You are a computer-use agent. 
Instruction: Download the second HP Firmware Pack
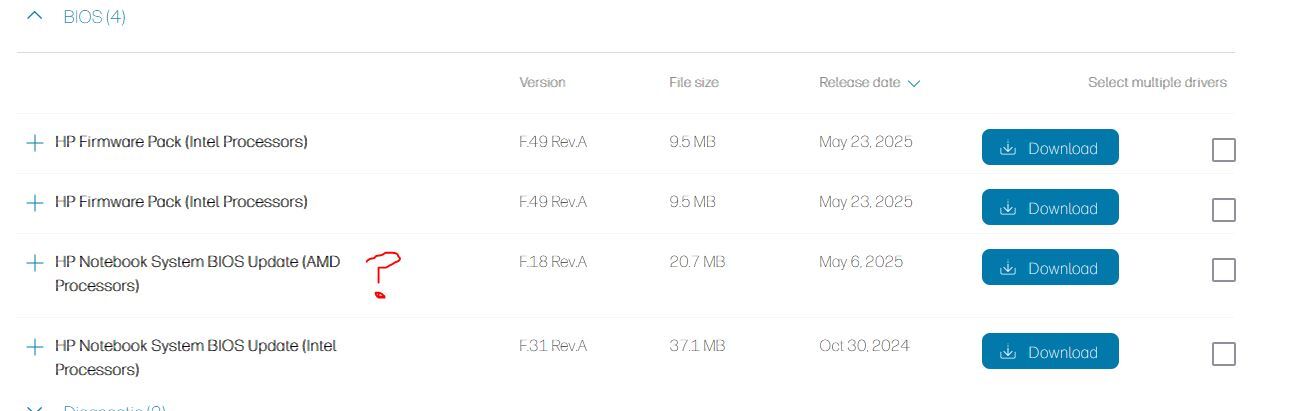(x=1049, y=208)
